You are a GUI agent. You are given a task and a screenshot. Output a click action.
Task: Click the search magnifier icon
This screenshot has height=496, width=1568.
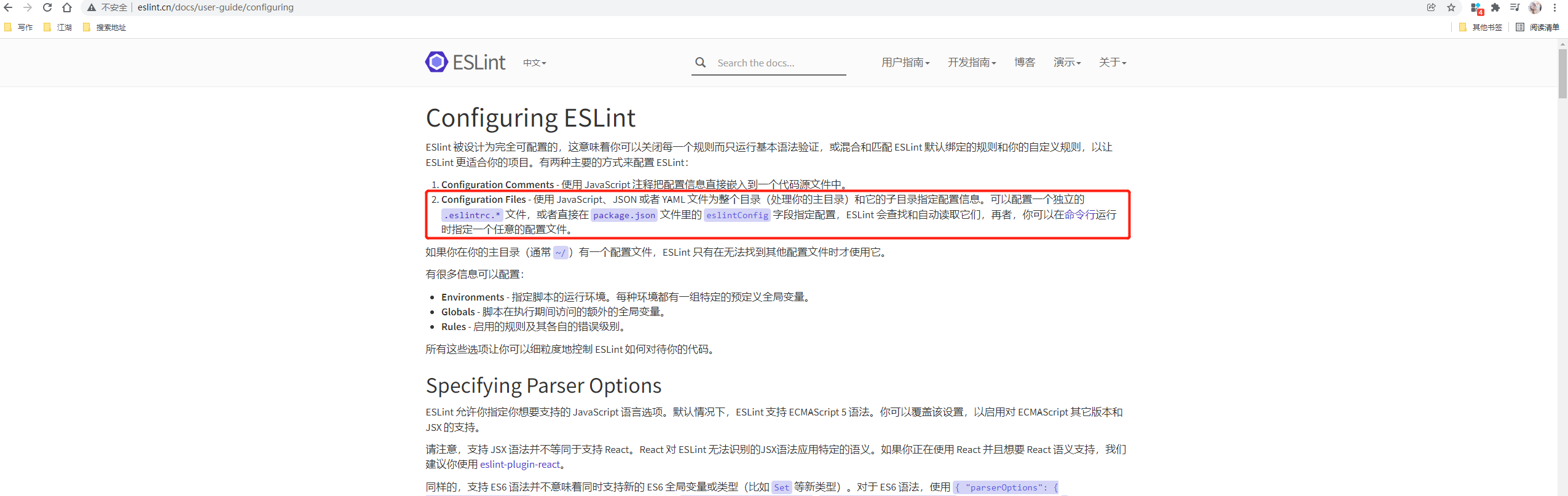pyautogui.click(x=700, y=63)
